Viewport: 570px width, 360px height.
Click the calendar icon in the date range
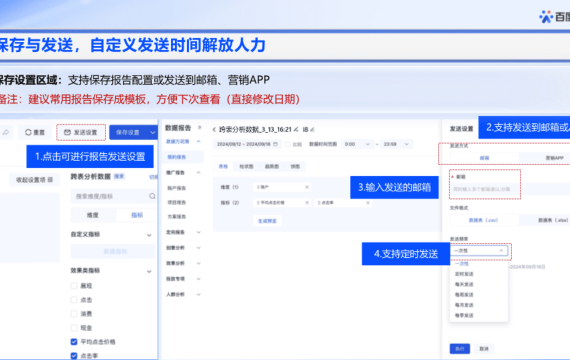[275, 144]
